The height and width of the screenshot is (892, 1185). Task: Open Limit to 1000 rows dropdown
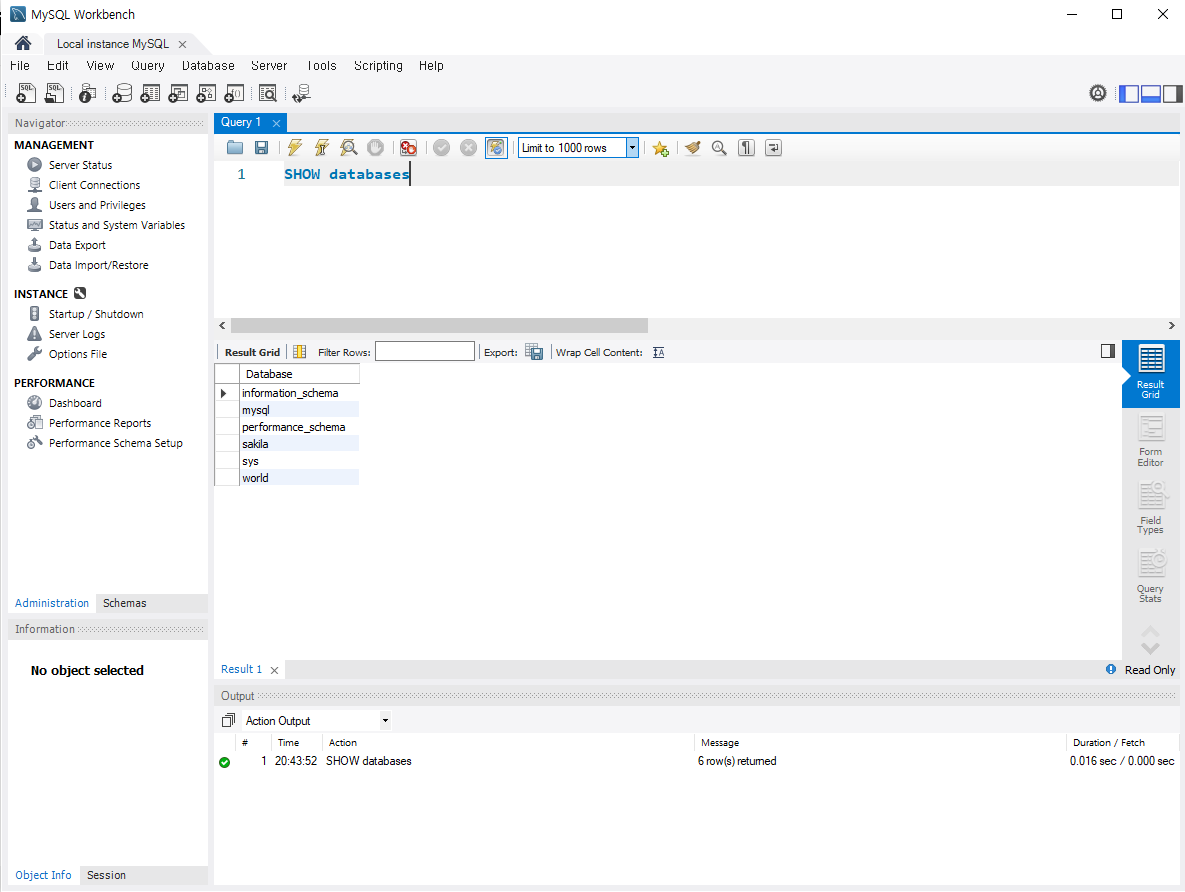[x=632, y=147]
